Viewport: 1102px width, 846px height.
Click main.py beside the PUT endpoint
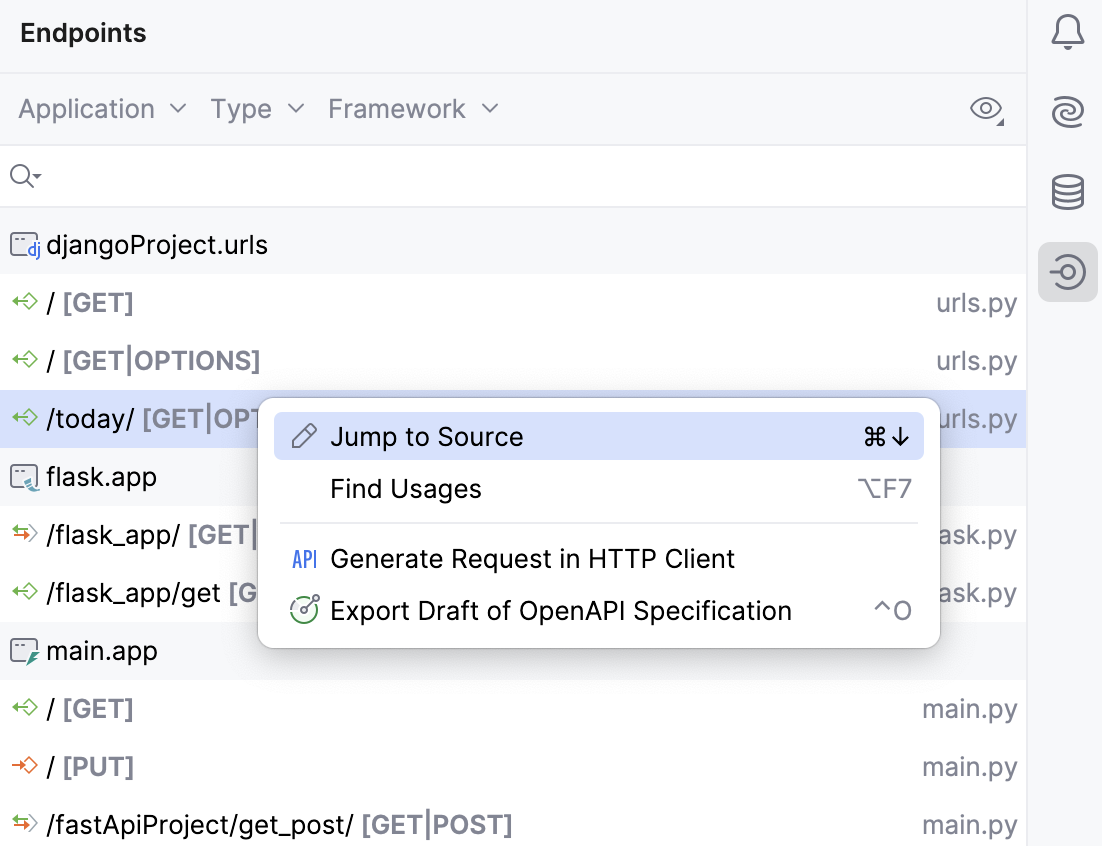click(x=969, y=767)
